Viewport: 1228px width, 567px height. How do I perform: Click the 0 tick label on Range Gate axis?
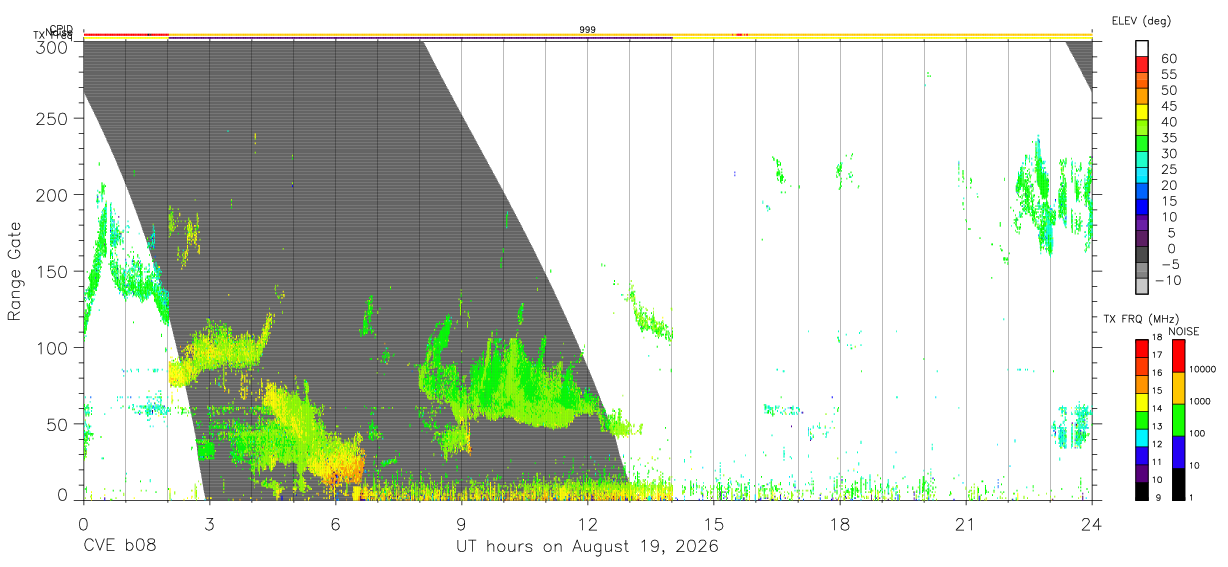62,494
